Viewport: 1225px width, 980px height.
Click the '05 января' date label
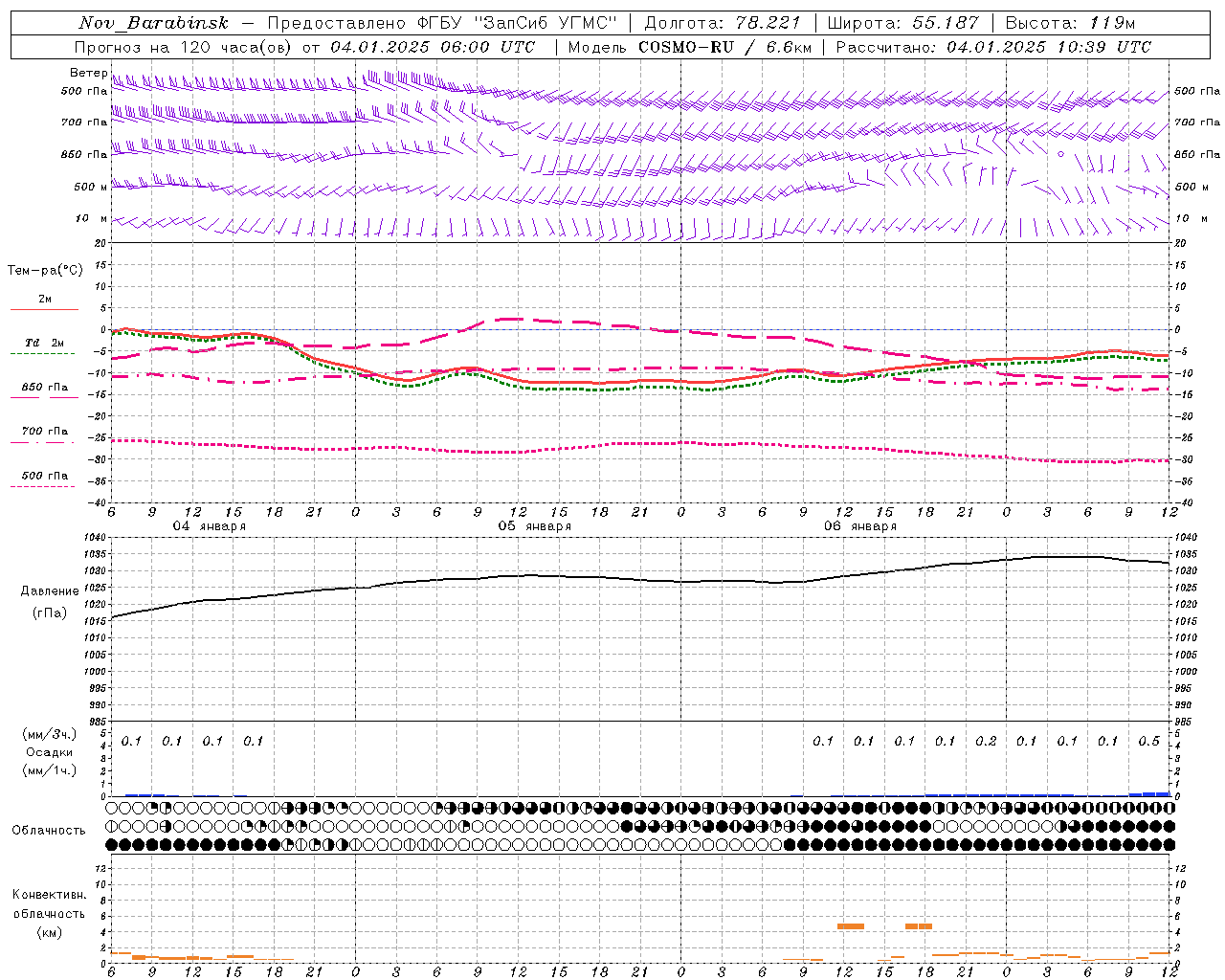(534, 526)
